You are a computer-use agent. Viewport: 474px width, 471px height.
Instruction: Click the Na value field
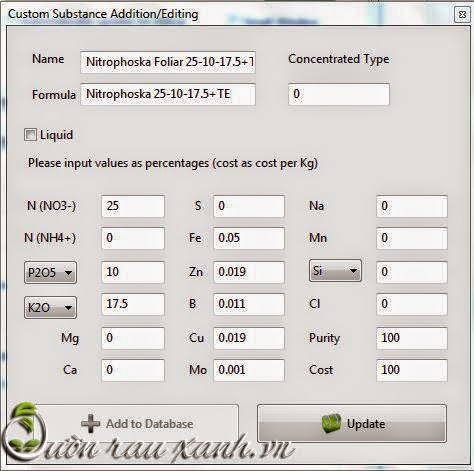(x=412, y=206)
